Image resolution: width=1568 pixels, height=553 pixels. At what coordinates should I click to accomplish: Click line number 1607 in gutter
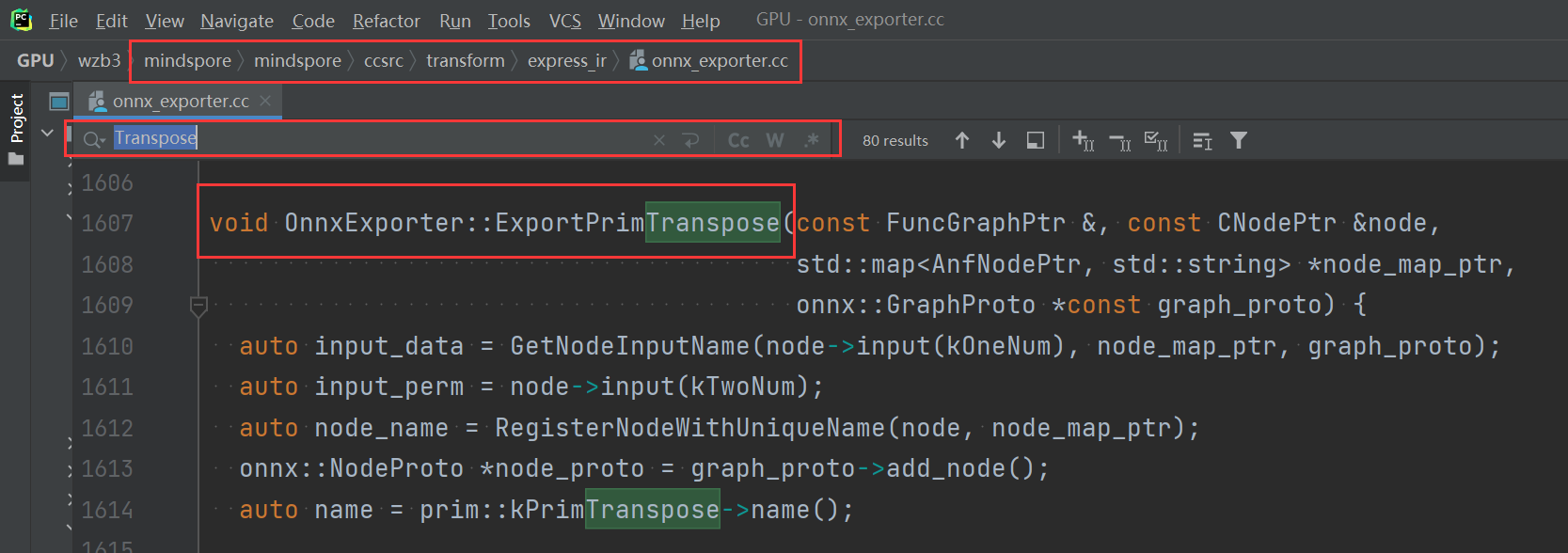[107, 223]
